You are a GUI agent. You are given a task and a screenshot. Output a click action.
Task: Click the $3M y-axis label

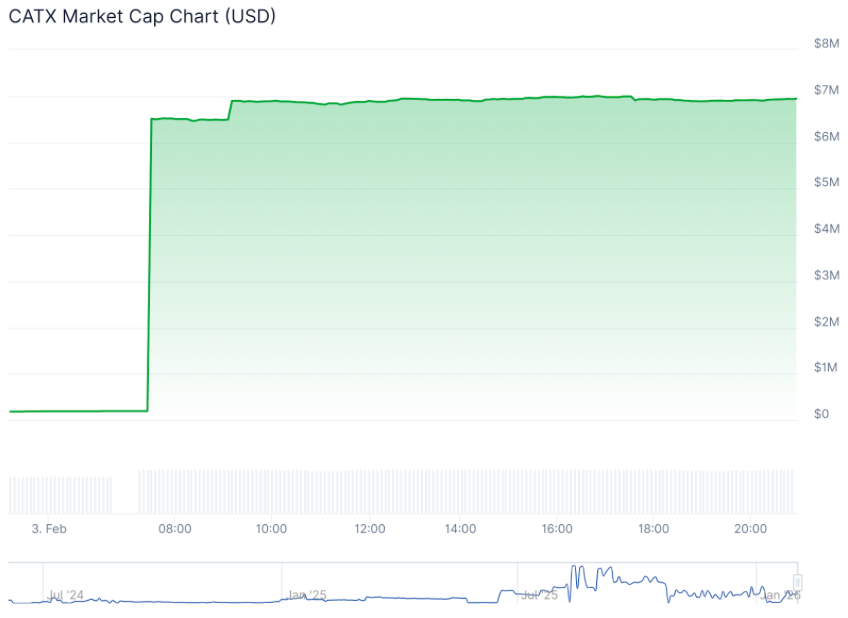tap(826, 275)
